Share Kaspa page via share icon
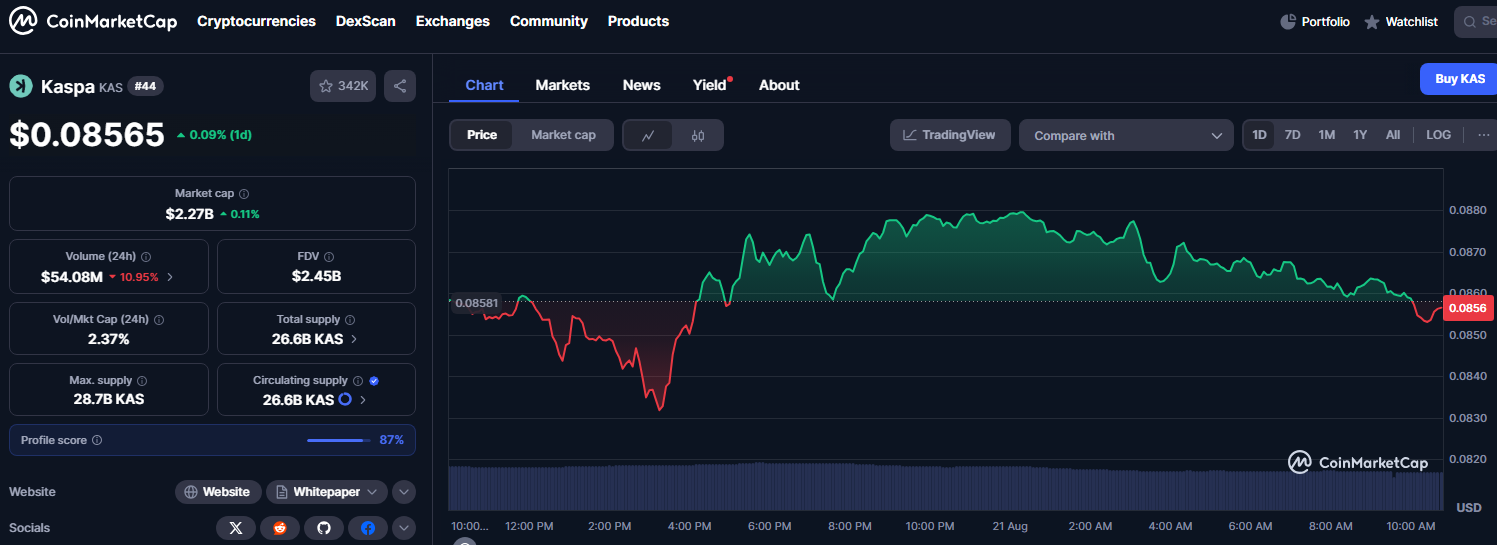This screenshot has width=1497, height=545. (400, 86)
